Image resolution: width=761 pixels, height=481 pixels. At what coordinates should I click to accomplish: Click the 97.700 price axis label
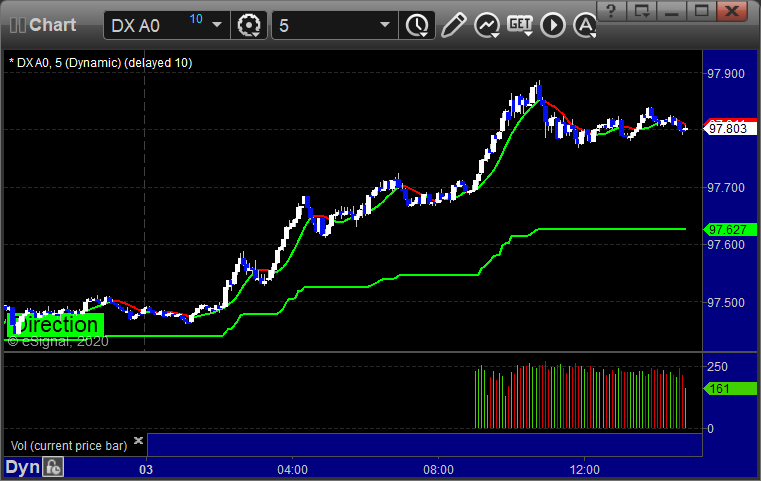coord(726,187)
